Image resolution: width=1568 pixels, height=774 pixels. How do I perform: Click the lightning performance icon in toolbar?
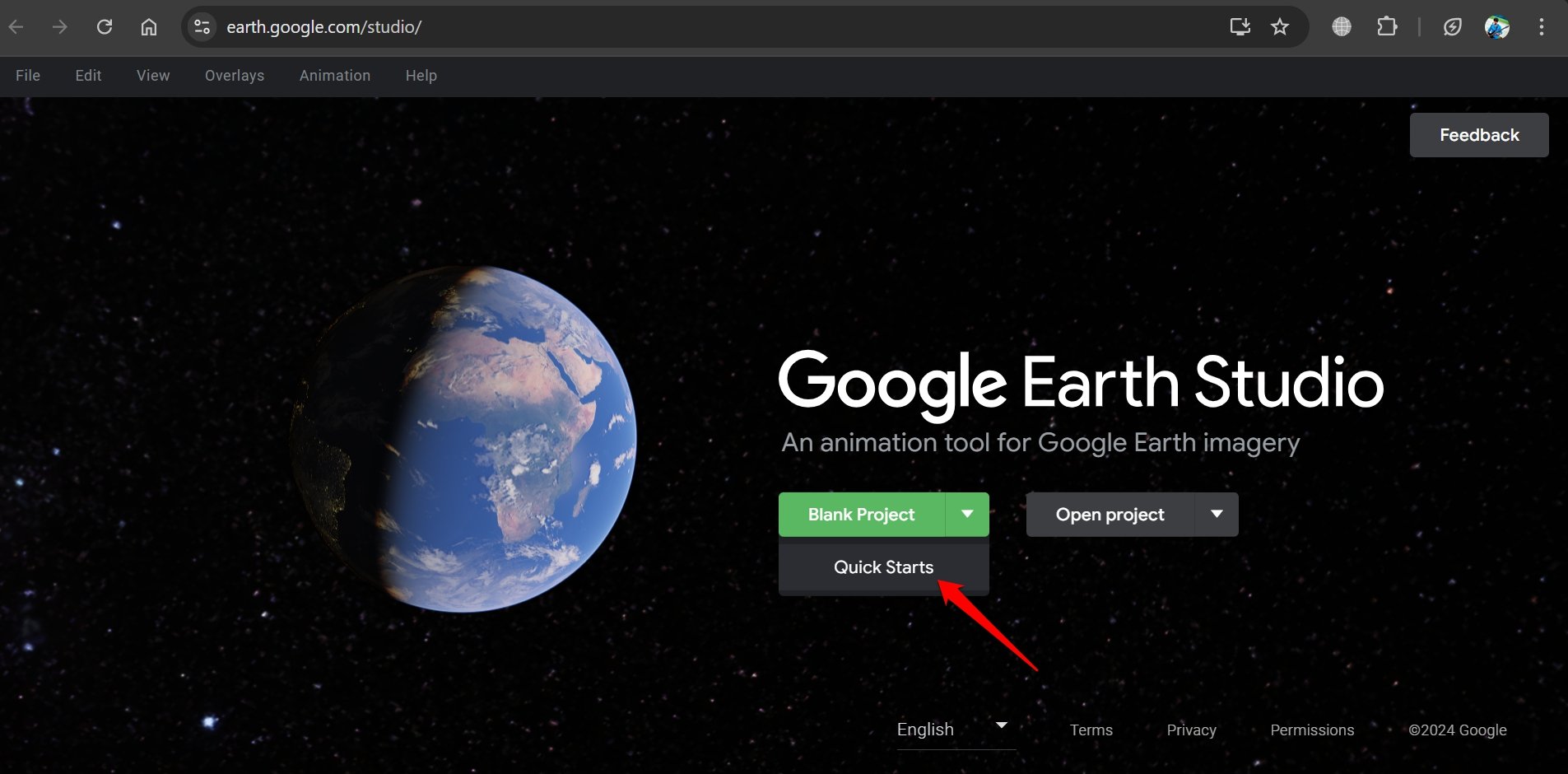click(1453, 27)
